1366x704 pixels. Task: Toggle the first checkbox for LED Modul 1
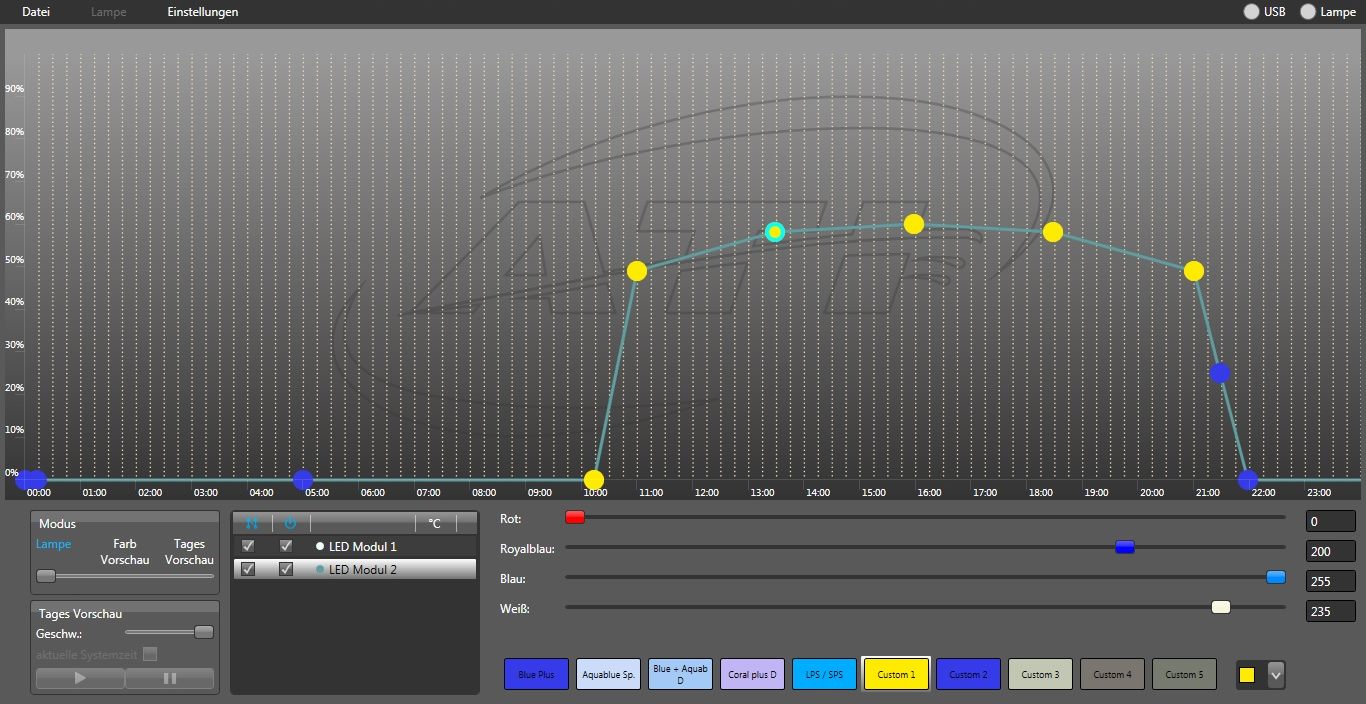[248, 546]
